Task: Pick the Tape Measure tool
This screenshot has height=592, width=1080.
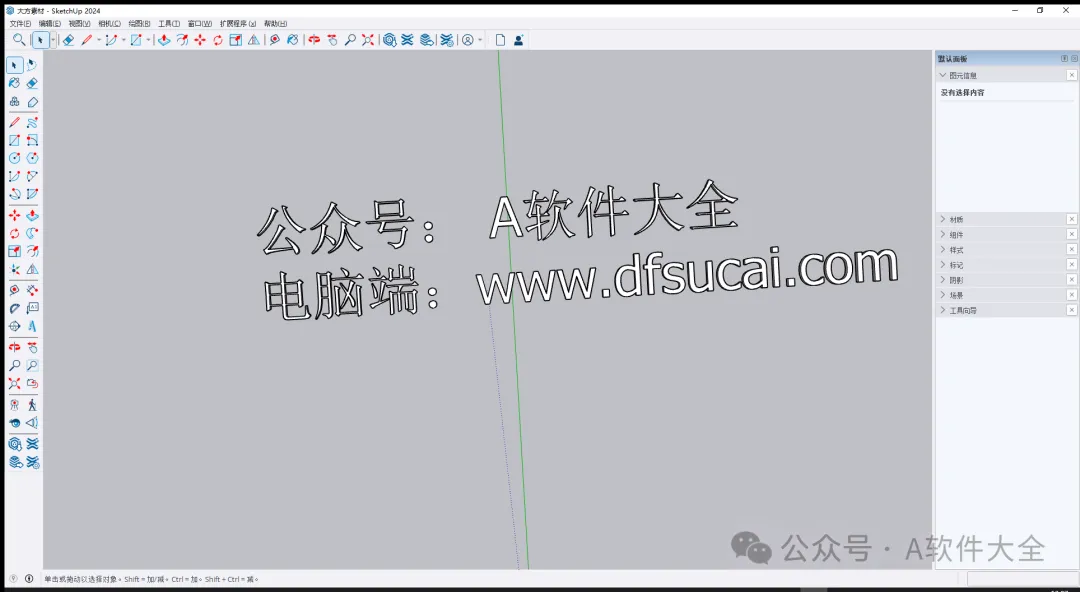Action: tap(12, 292)
